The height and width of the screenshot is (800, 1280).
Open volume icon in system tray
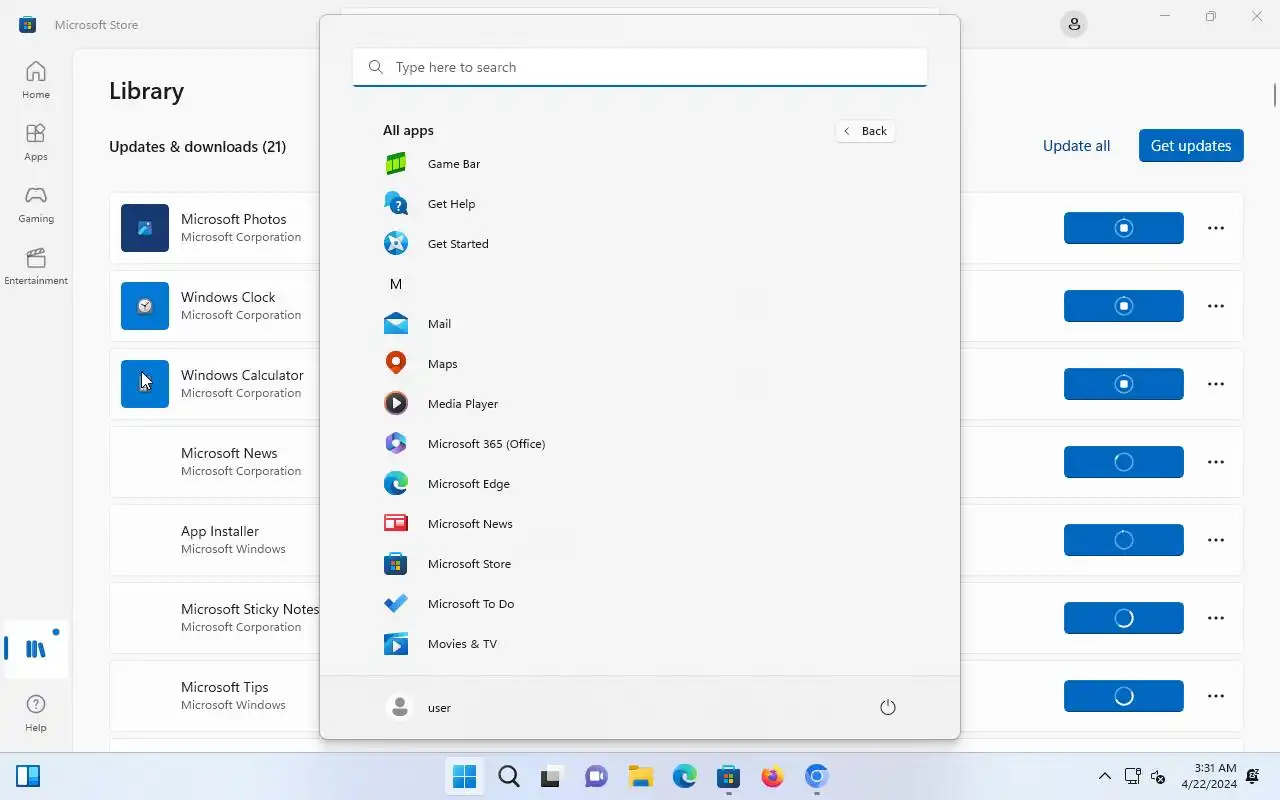click(x=1158, y=776)
